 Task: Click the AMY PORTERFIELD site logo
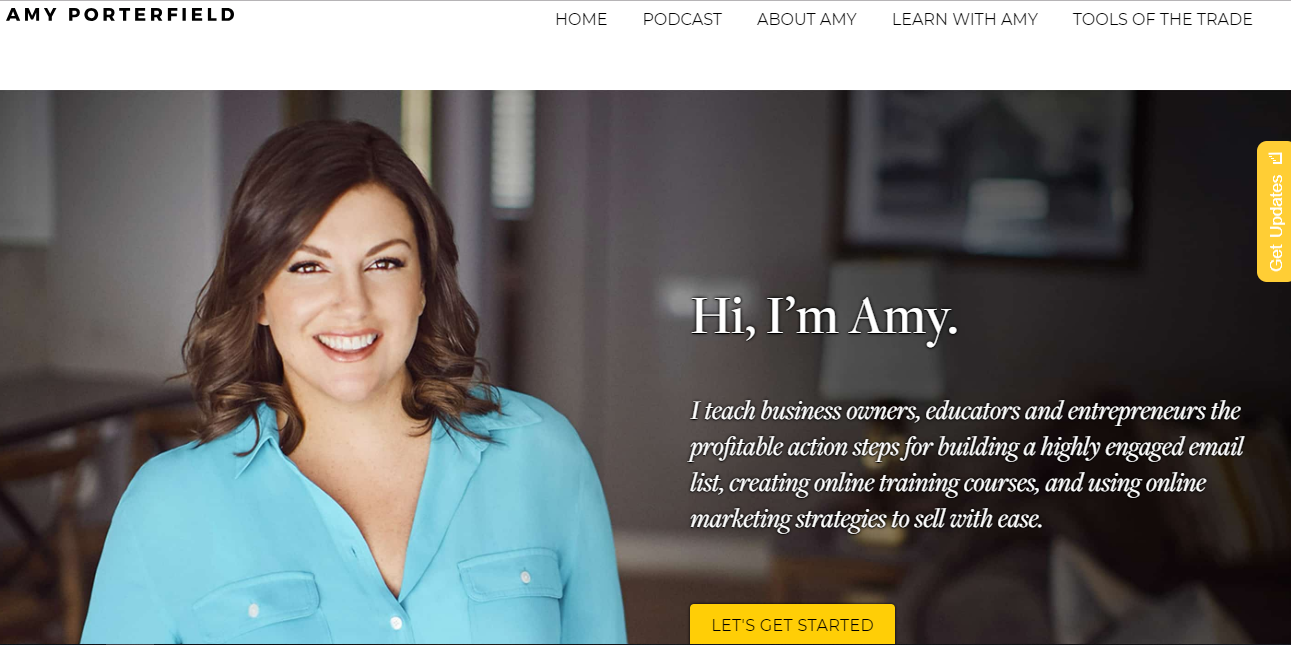point(121,15)
